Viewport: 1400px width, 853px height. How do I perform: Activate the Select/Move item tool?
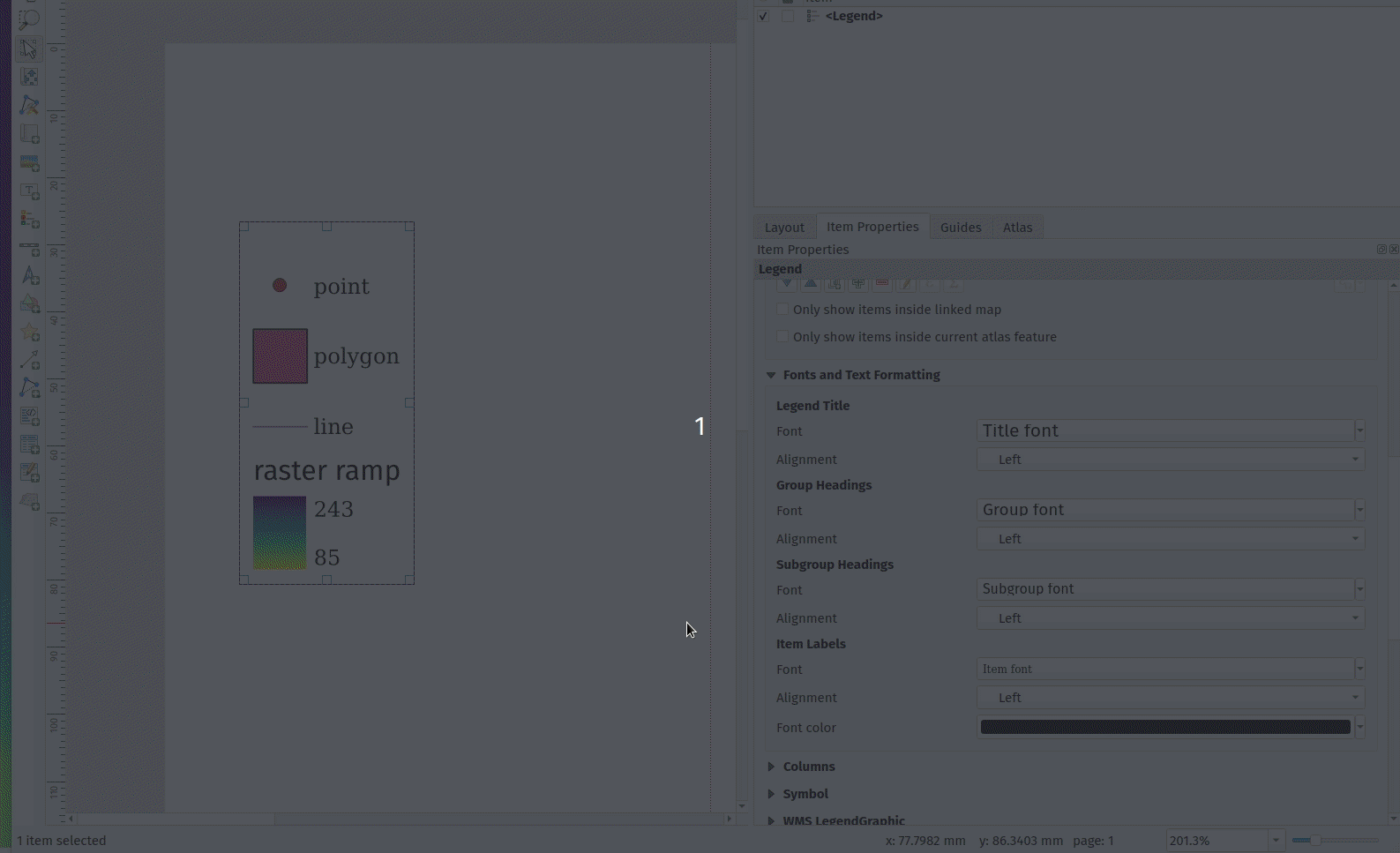(x=29, y=49)
